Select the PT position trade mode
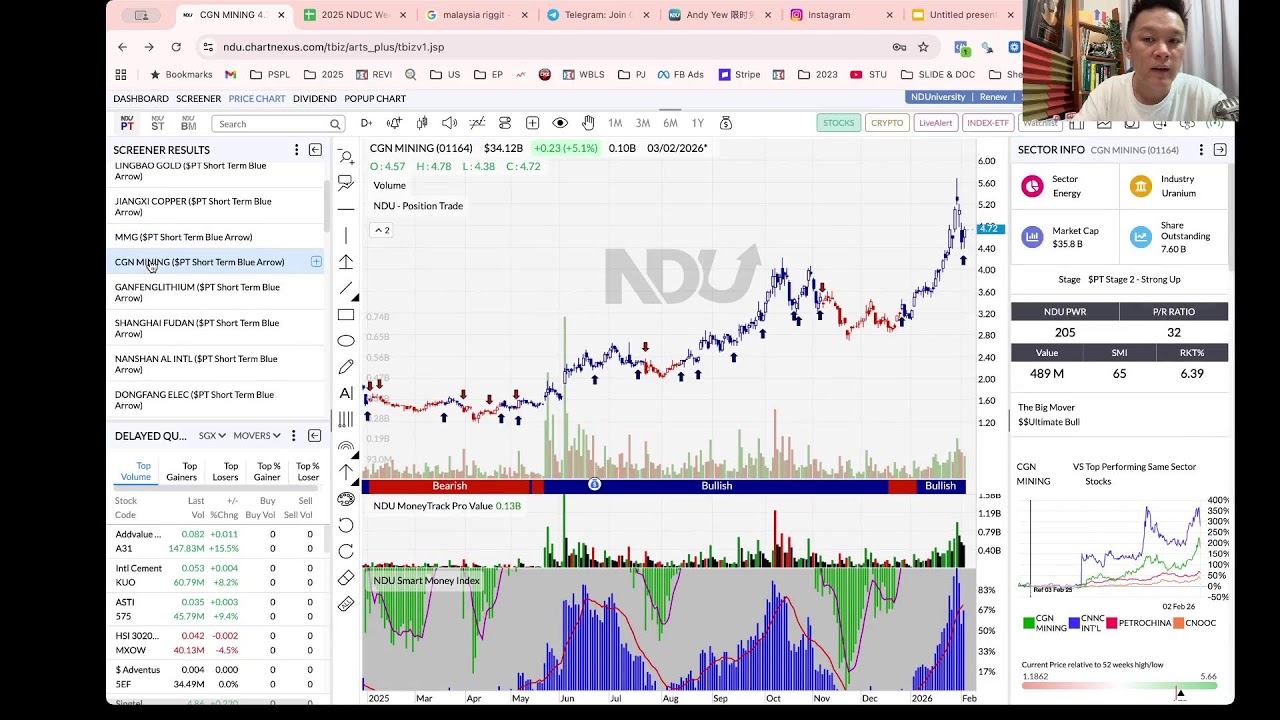The image size is (1280, 720). click(127, 123)
